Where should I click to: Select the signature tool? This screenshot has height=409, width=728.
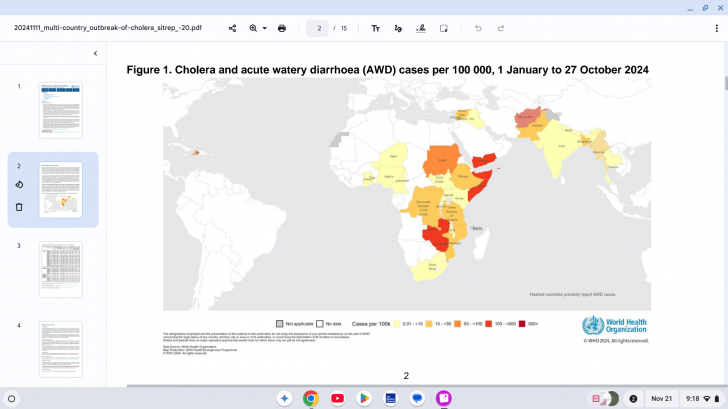click(421, 28)
